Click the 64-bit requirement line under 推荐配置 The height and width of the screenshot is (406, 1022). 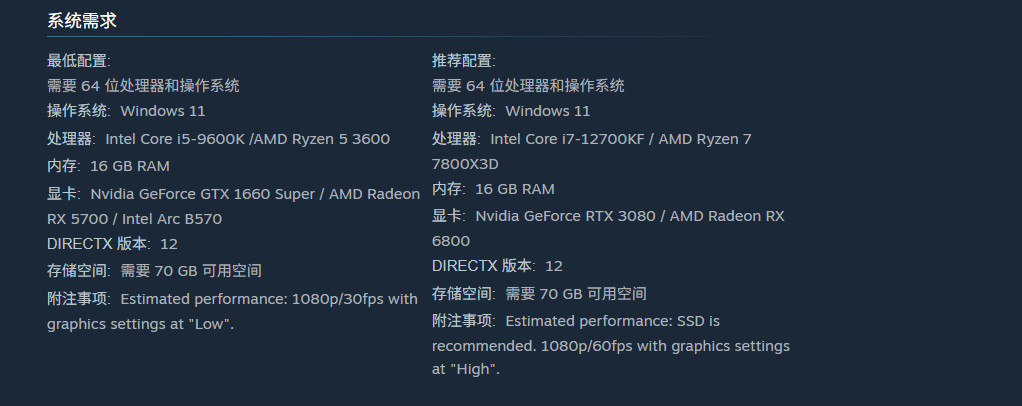[x=528, y=86]
